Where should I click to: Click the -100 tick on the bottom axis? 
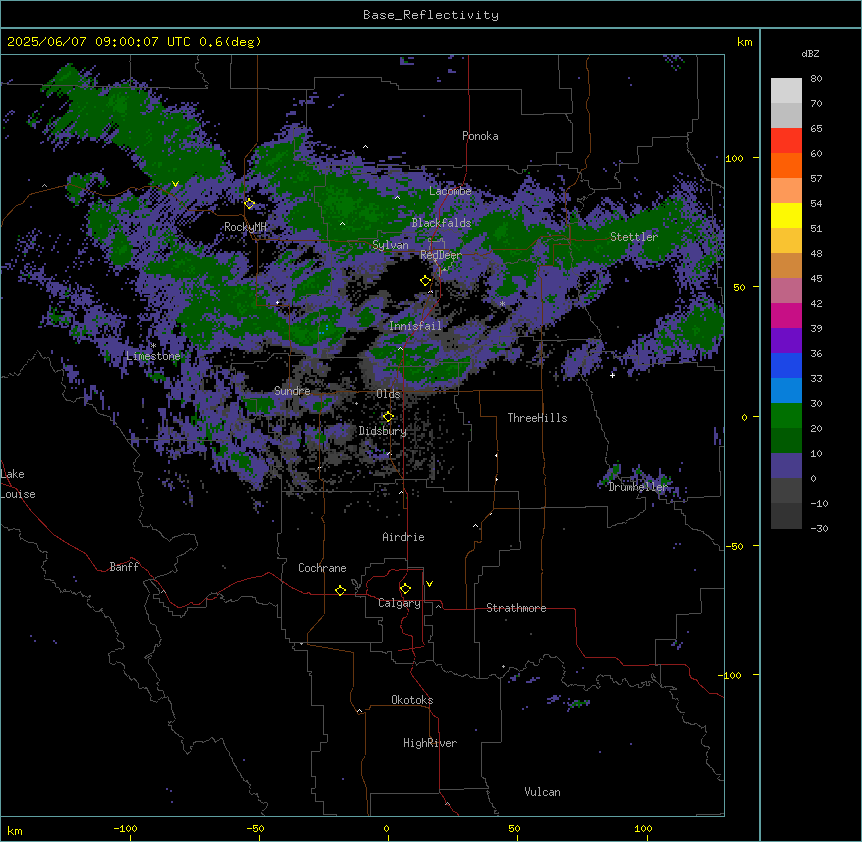point(125,829)
